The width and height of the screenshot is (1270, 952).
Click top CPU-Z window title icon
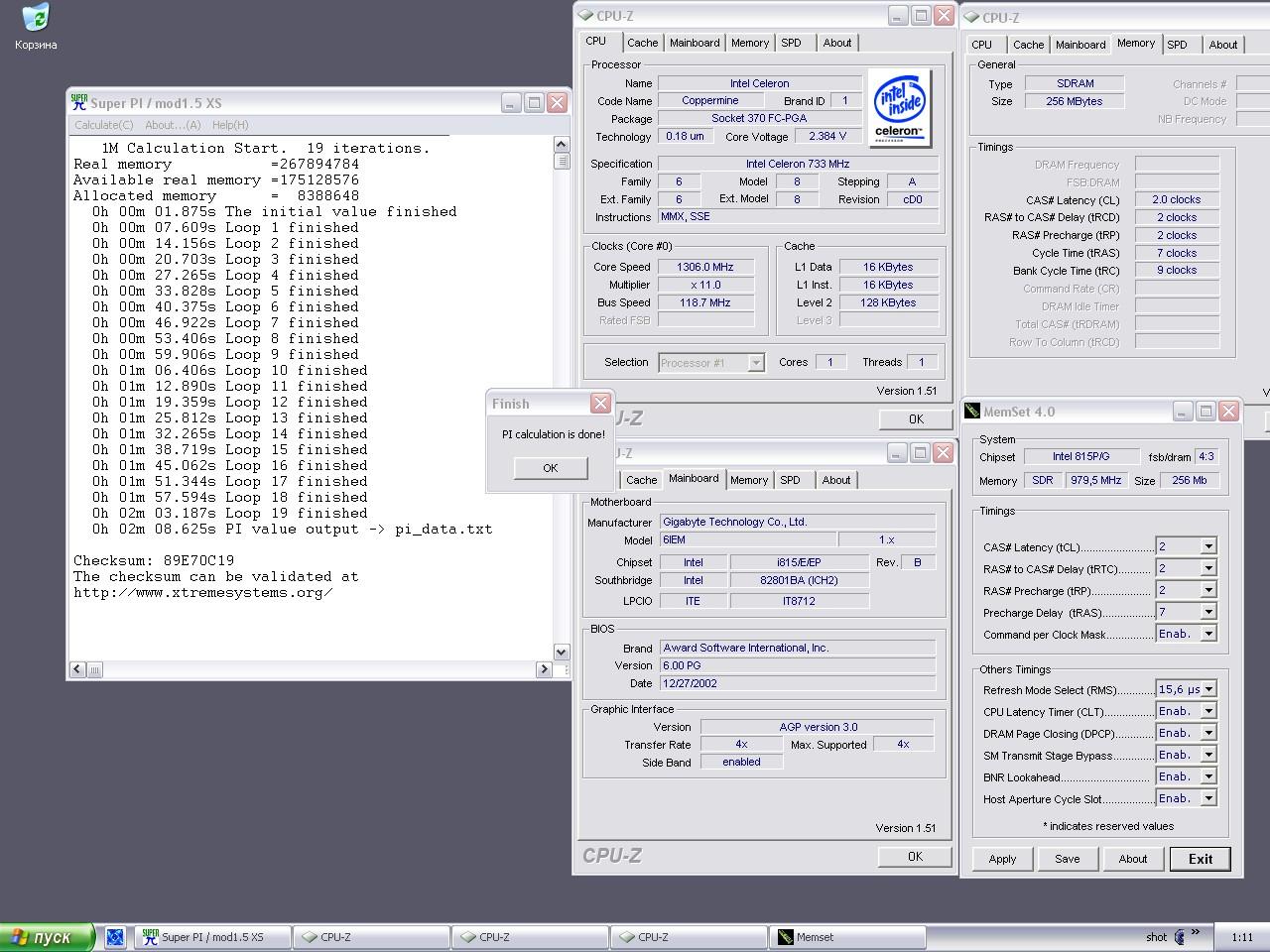[585, 16]
